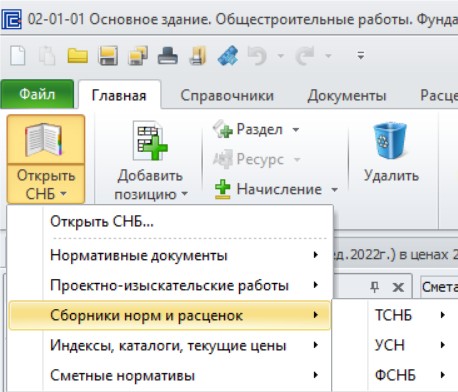Click the open book Открыть СНБ icon

pos(44,140)
